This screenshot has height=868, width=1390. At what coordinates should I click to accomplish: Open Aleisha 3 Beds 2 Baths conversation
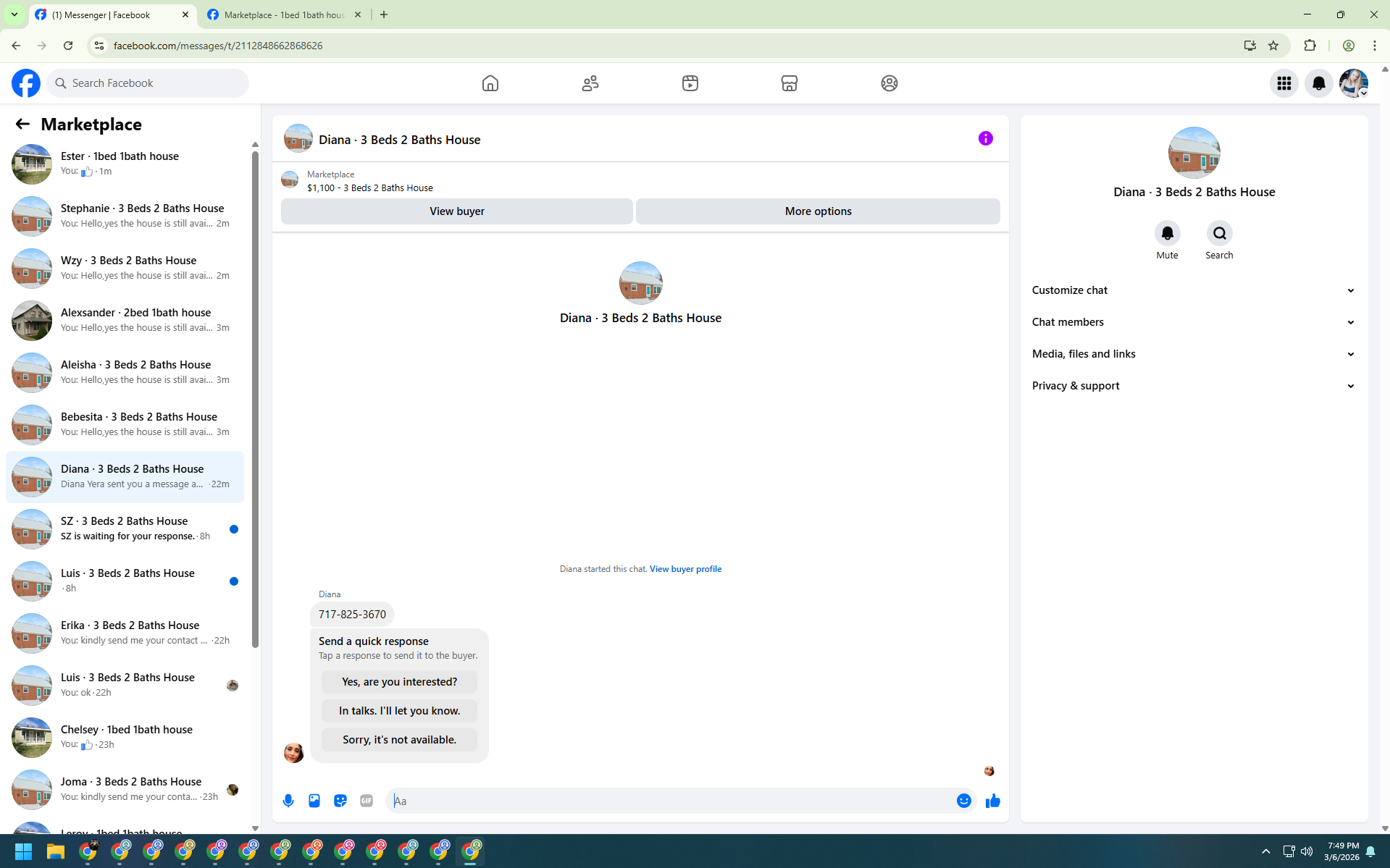[125, 373]
